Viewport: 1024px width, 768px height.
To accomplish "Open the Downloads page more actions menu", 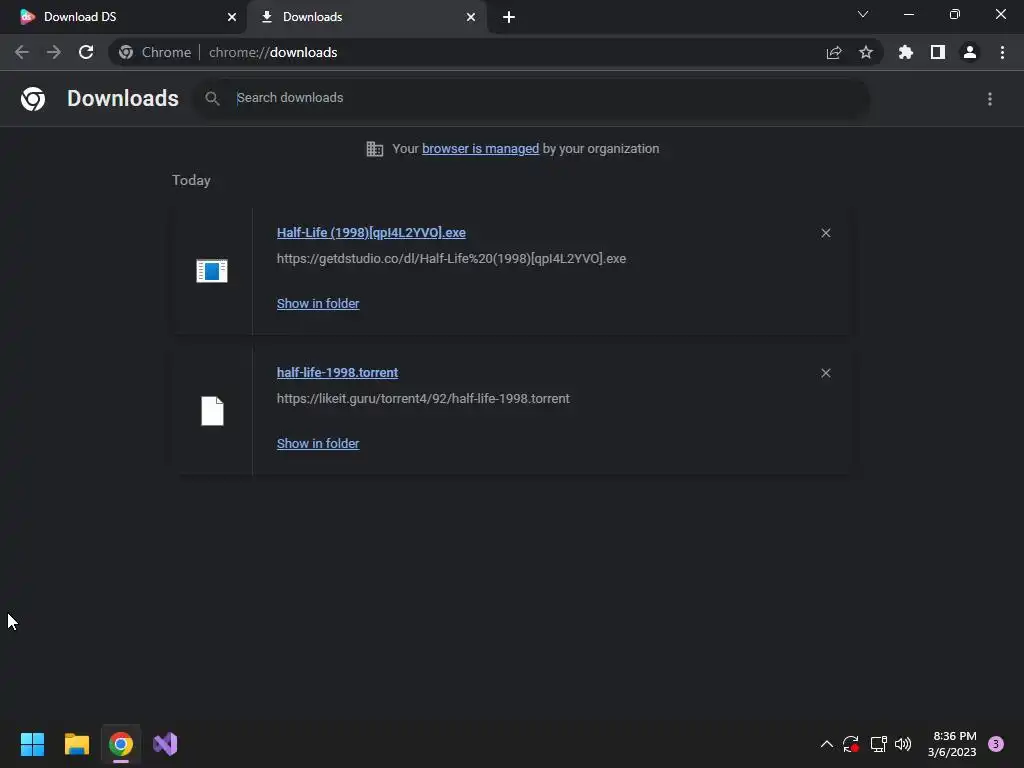I will click(x=990, y=99).
